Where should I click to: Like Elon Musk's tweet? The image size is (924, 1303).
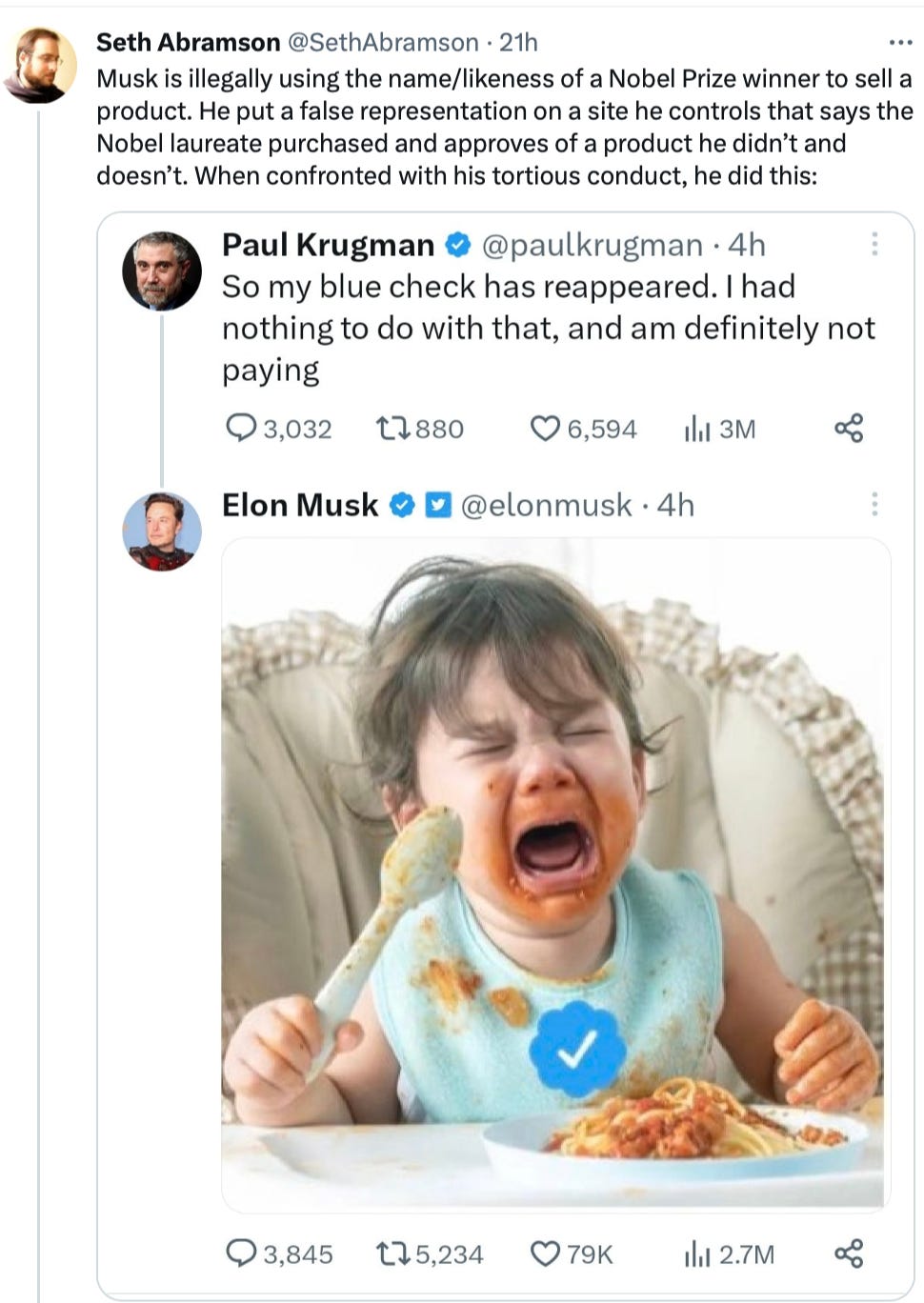coord(545,1253)
